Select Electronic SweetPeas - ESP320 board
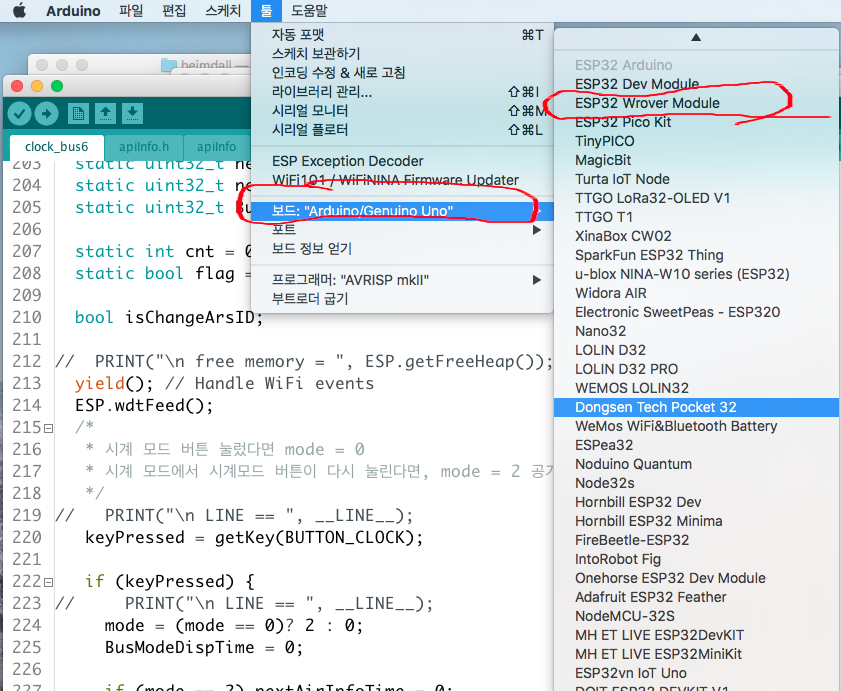Viewport: 841px width, 691px height. coord(696,312)
